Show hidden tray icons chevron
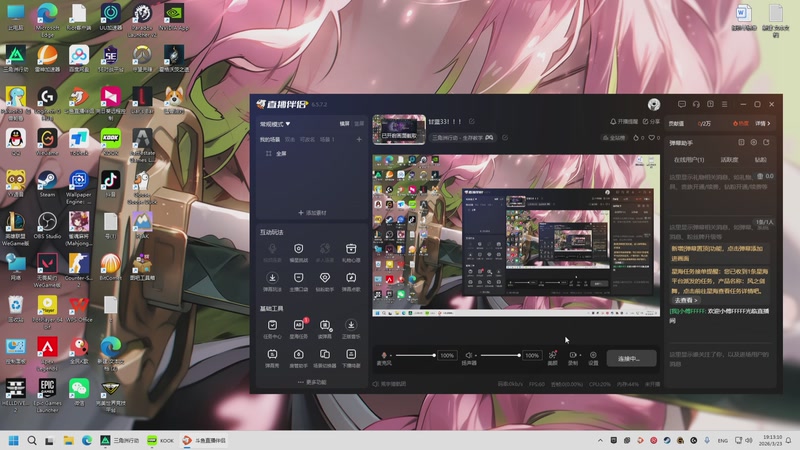This screenshot has width=800, height=450. [601, 440]
